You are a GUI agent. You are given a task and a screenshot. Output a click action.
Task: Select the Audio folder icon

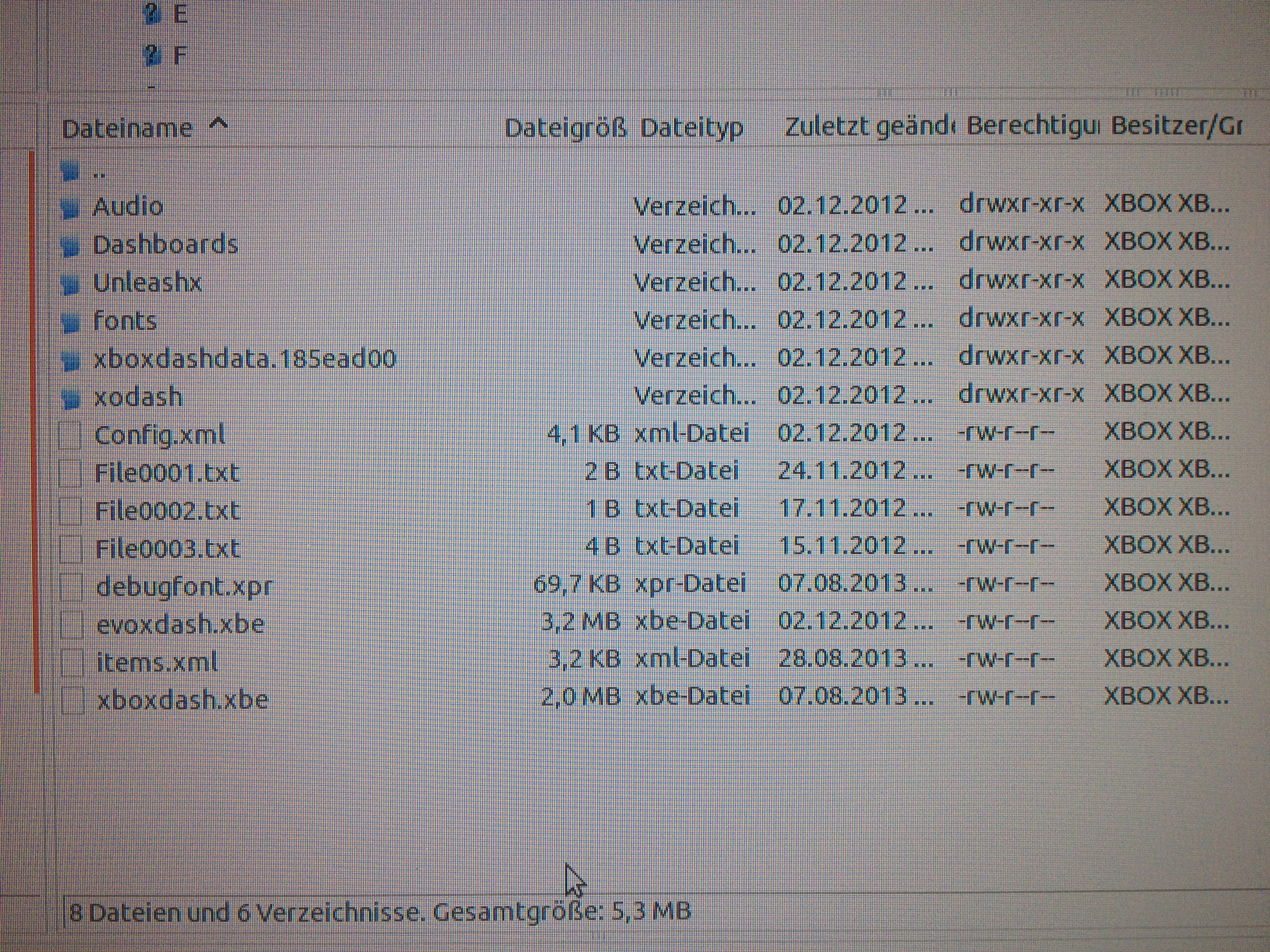tap(70, 208)
